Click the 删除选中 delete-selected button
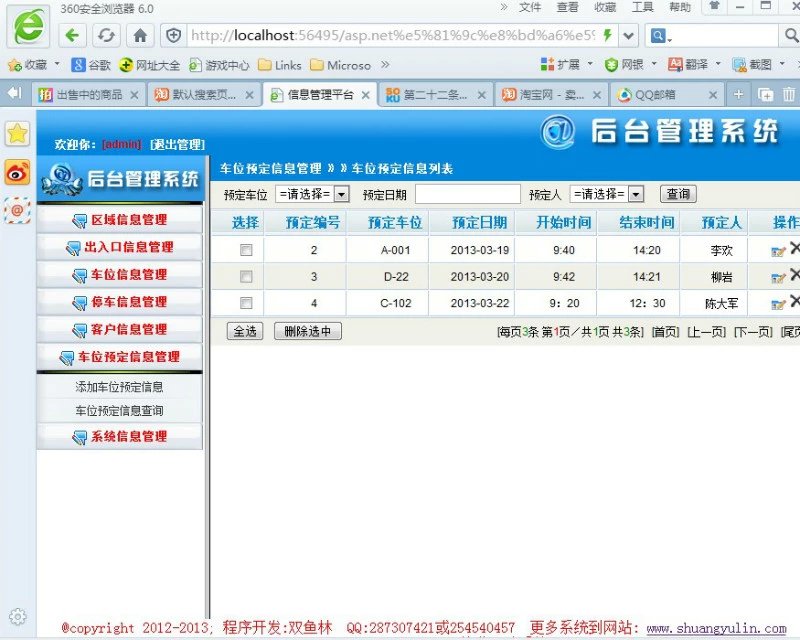The height and width of the screenshot is (640, 800). point(308,331)
